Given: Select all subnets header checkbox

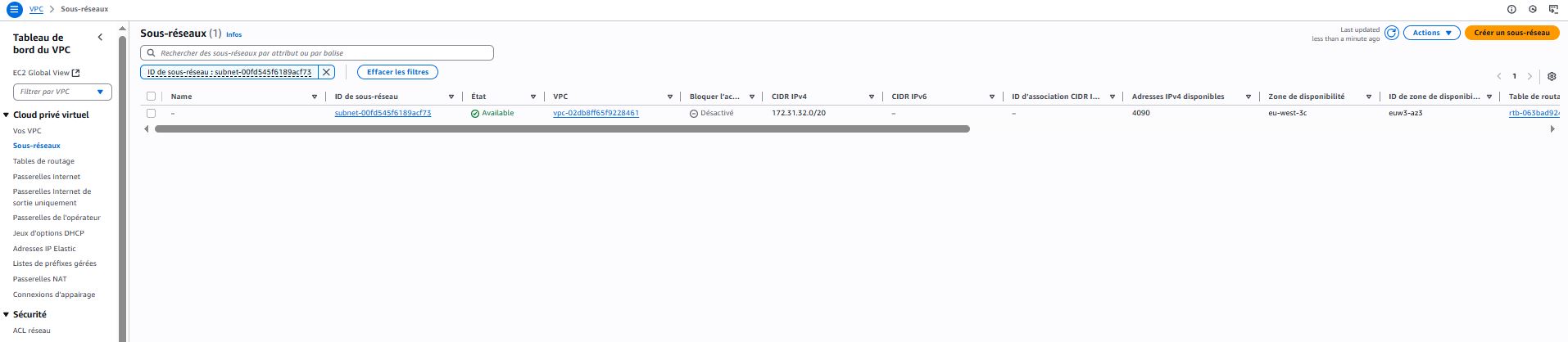Looking at the screenshot, I should (x=151, y=97).
